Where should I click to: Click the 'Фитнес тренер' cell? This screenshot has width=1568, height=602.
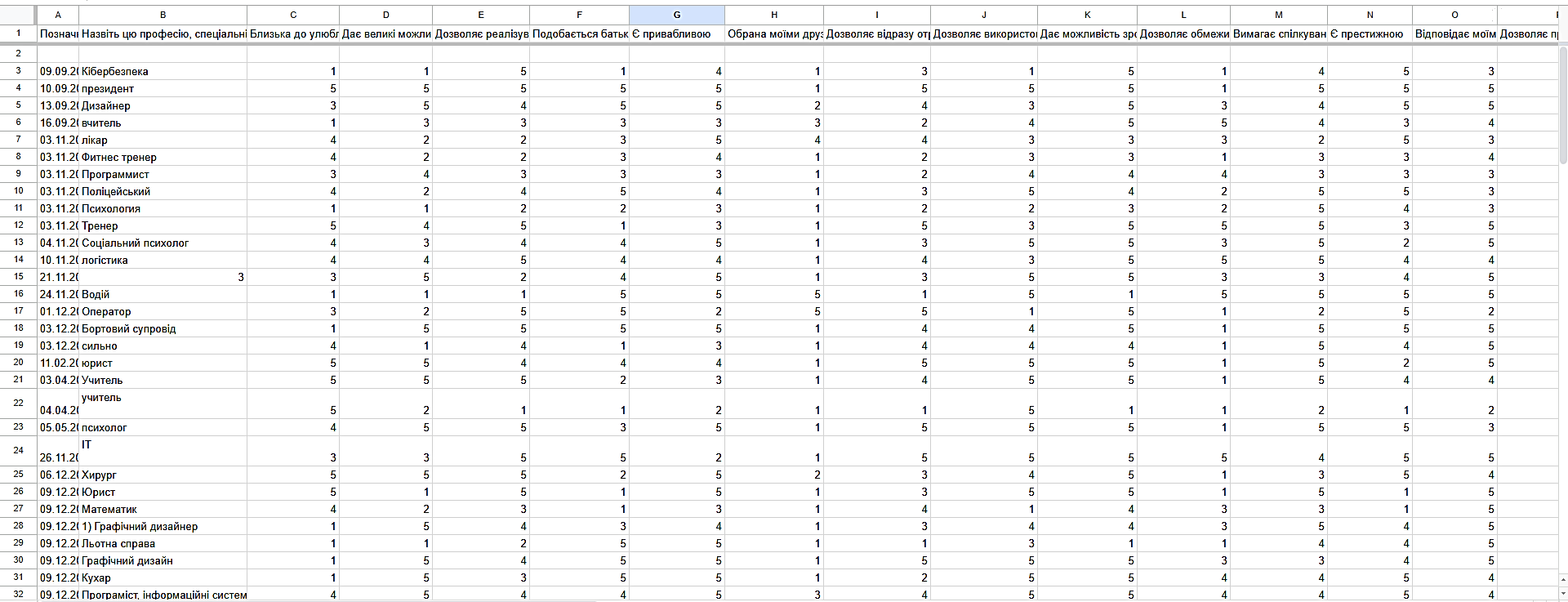[163, 157]
